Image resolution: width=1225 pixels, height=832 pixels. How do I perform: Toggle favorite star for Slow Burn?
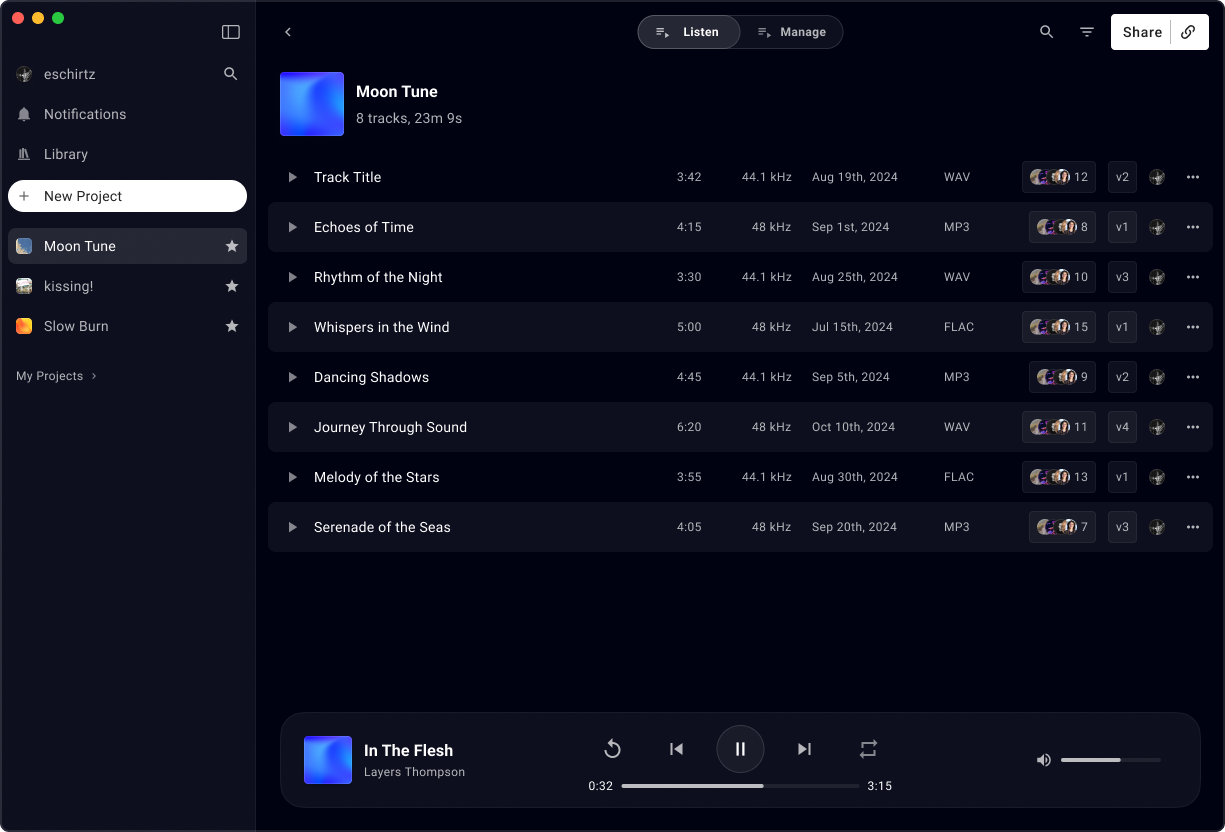pos(232,326)
